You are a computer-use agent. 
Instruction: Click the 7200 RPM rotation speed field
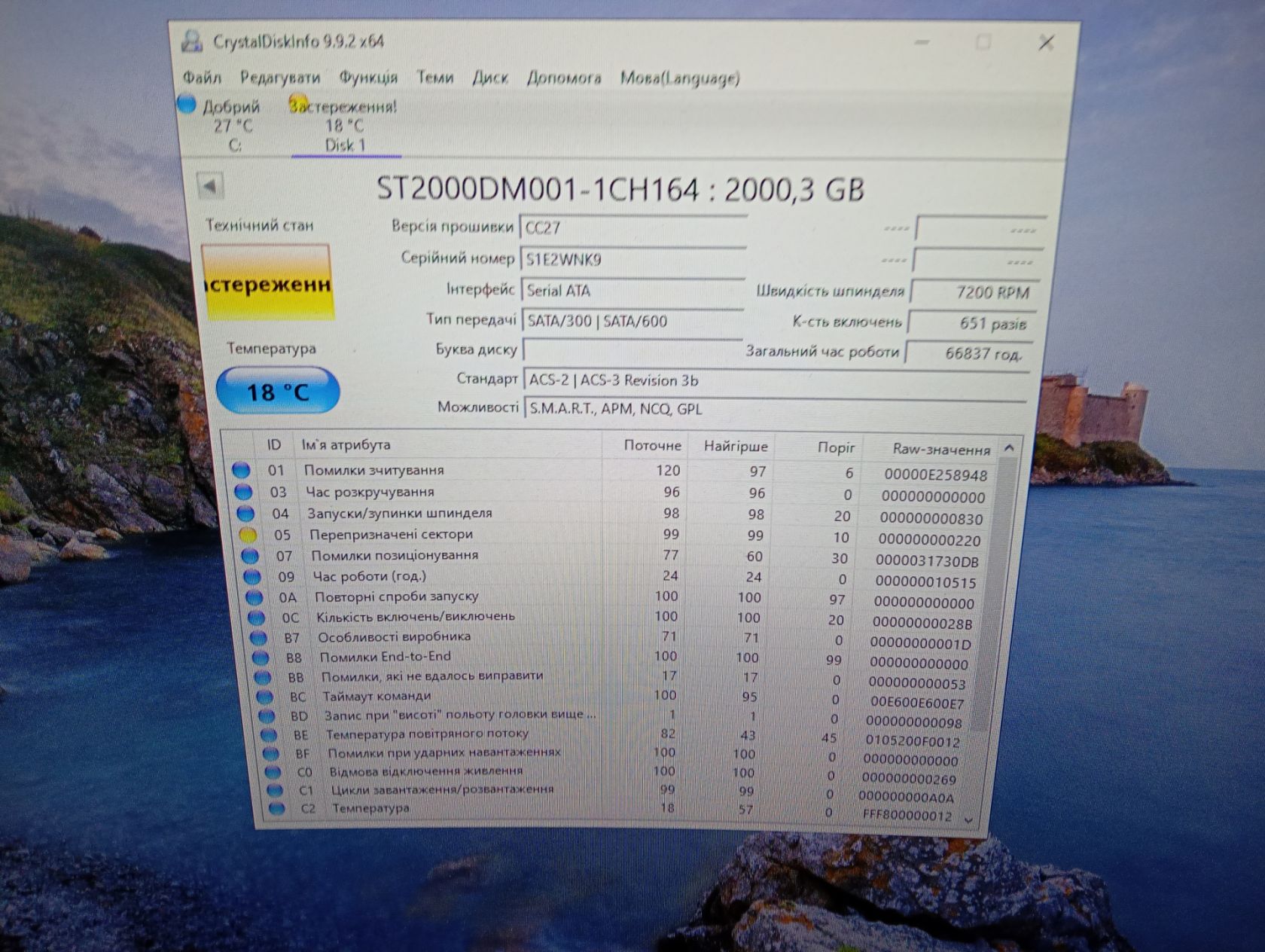tap(976, 292)
